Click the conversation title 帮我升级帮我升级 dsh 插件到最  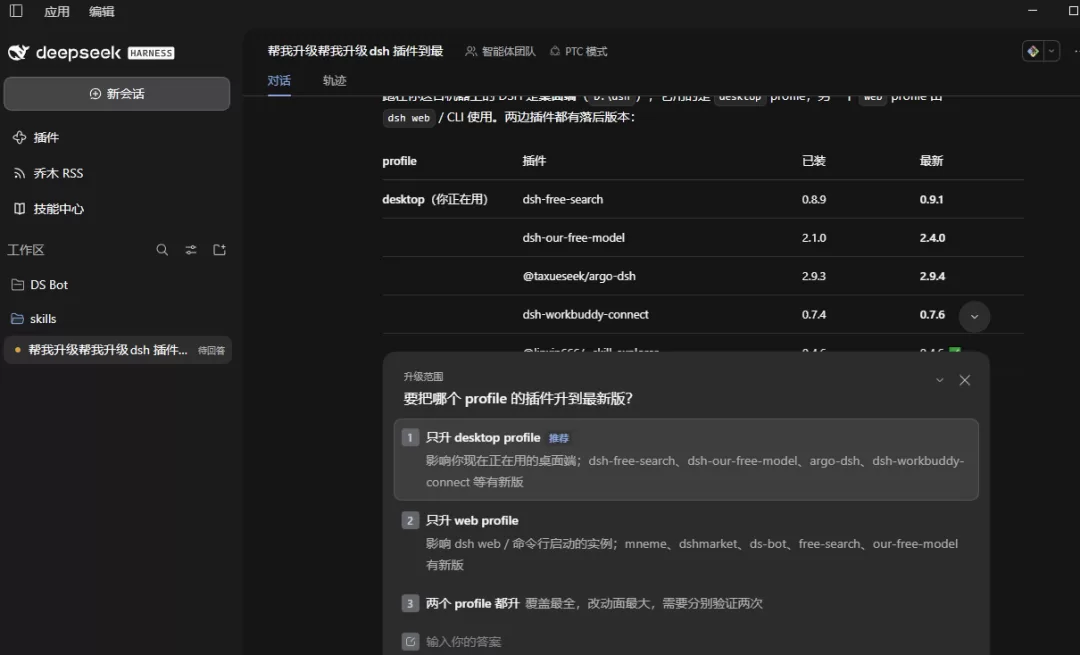point(355,51)
